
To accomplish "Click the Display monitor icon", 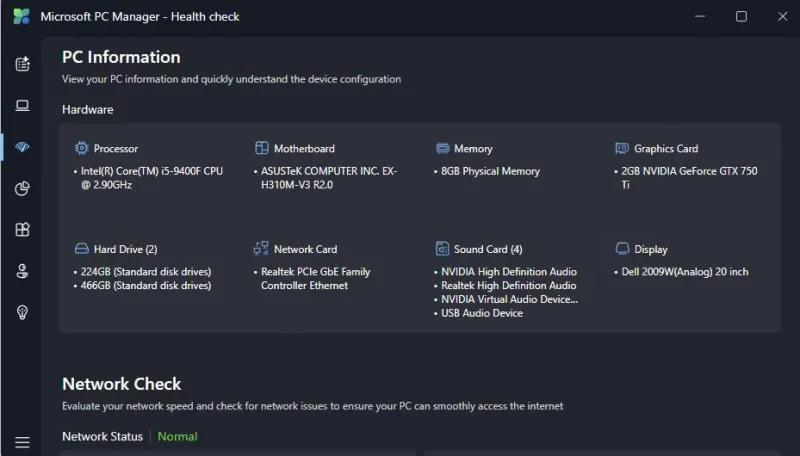I will (x=622, y=249).
